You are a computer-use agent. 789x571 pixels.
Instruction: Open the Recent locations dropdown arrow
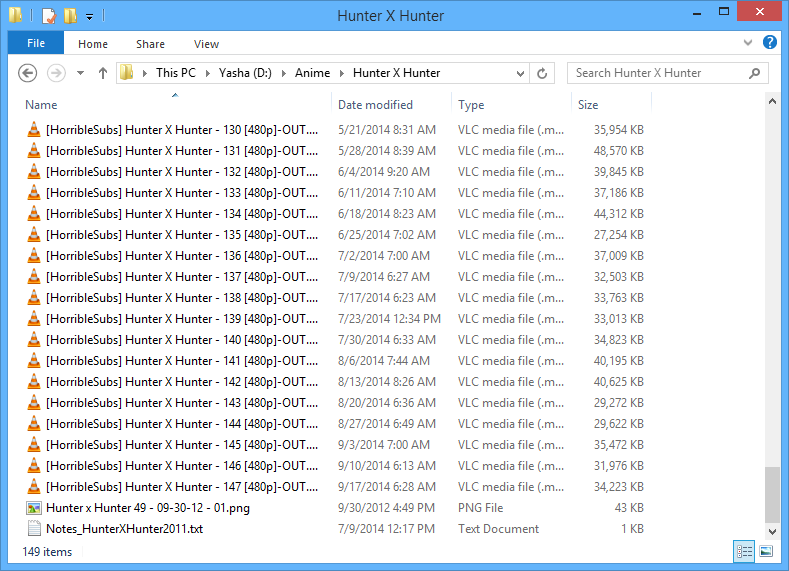78,73
